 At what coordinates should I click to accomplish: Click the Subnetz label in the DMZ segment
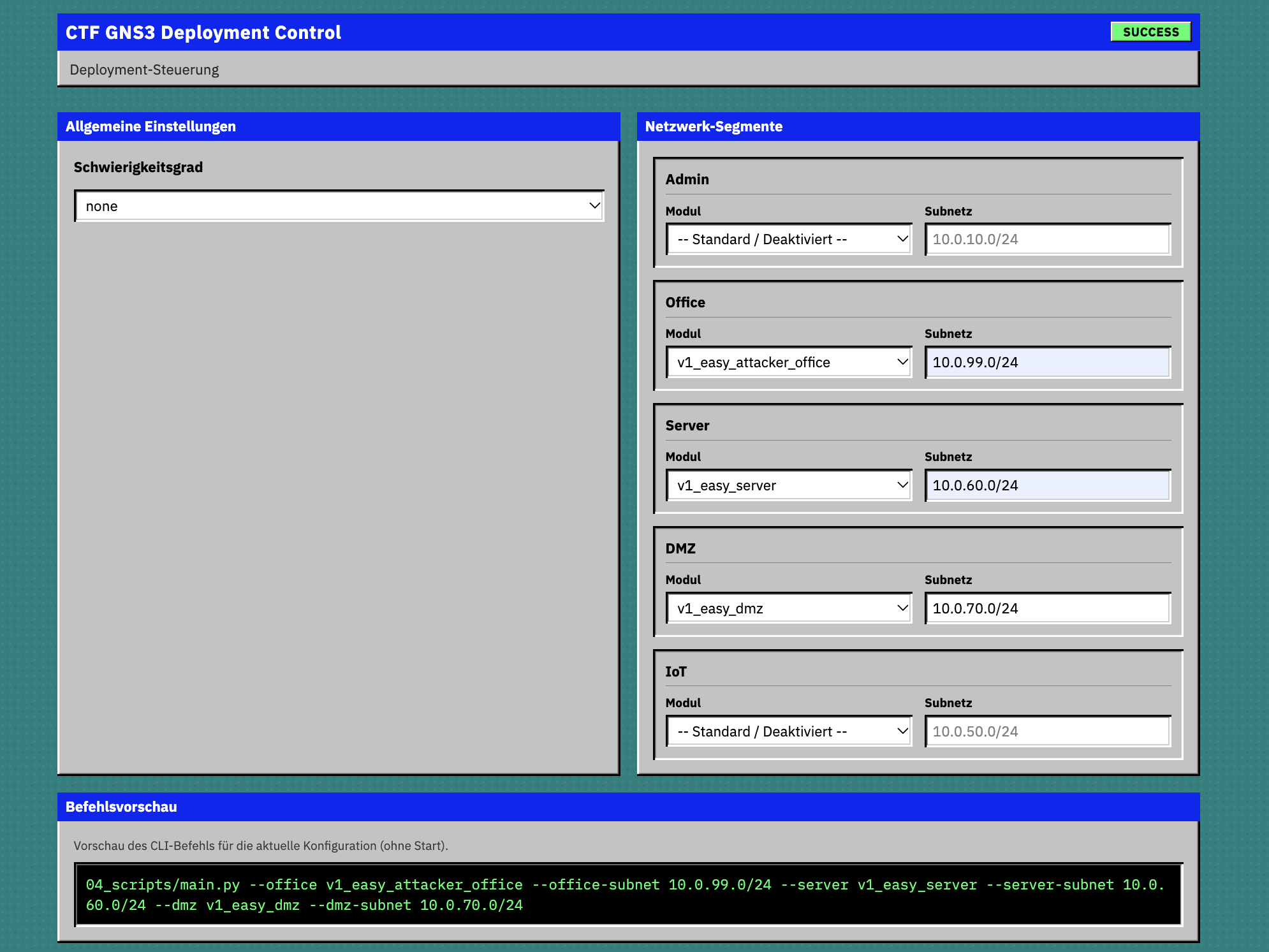pyautogui.click(x=948, y=580)
